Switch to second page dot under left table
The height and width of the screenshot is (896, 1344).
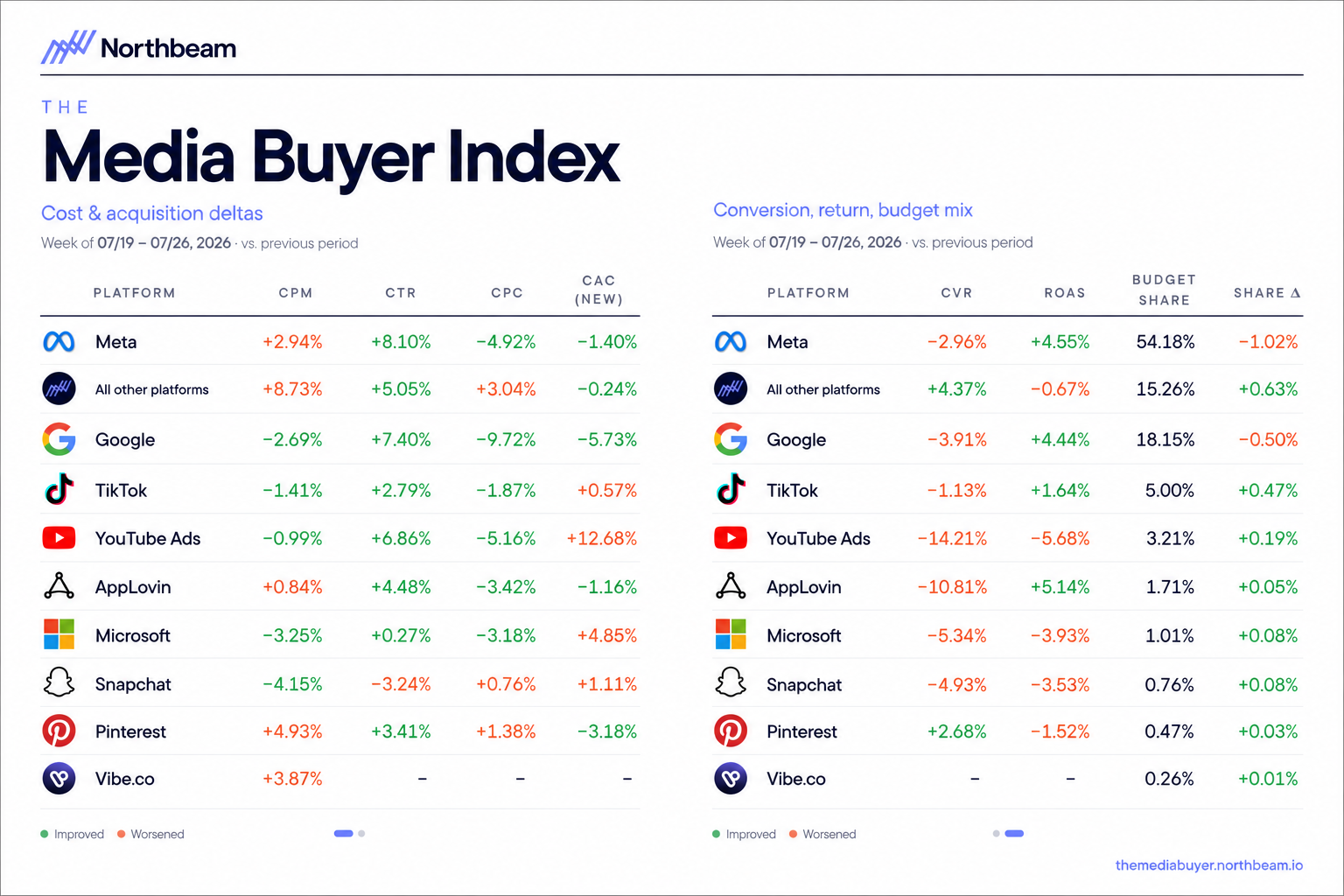coord(361,834)
